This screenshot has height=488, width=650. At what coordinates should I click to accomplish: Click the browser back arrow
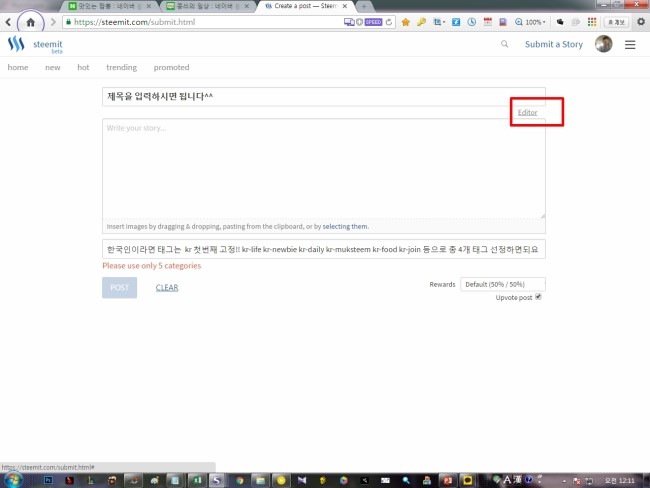(x=9, y=21)
